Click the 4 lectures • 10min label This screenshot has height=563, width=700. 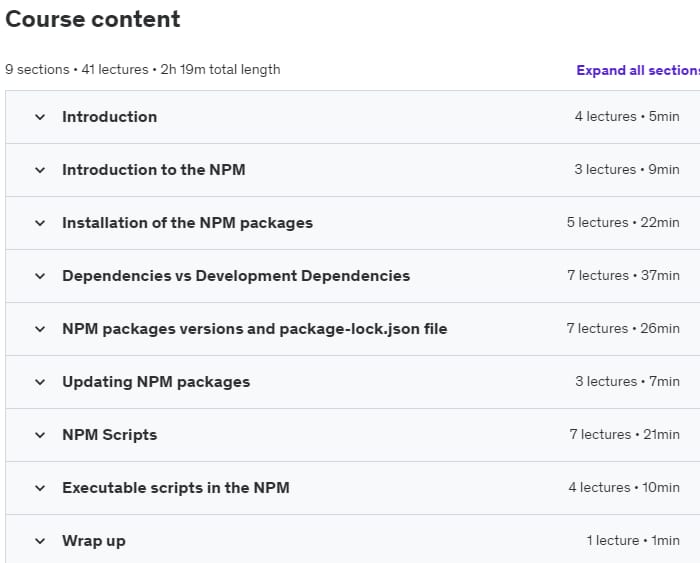point(624,488)
